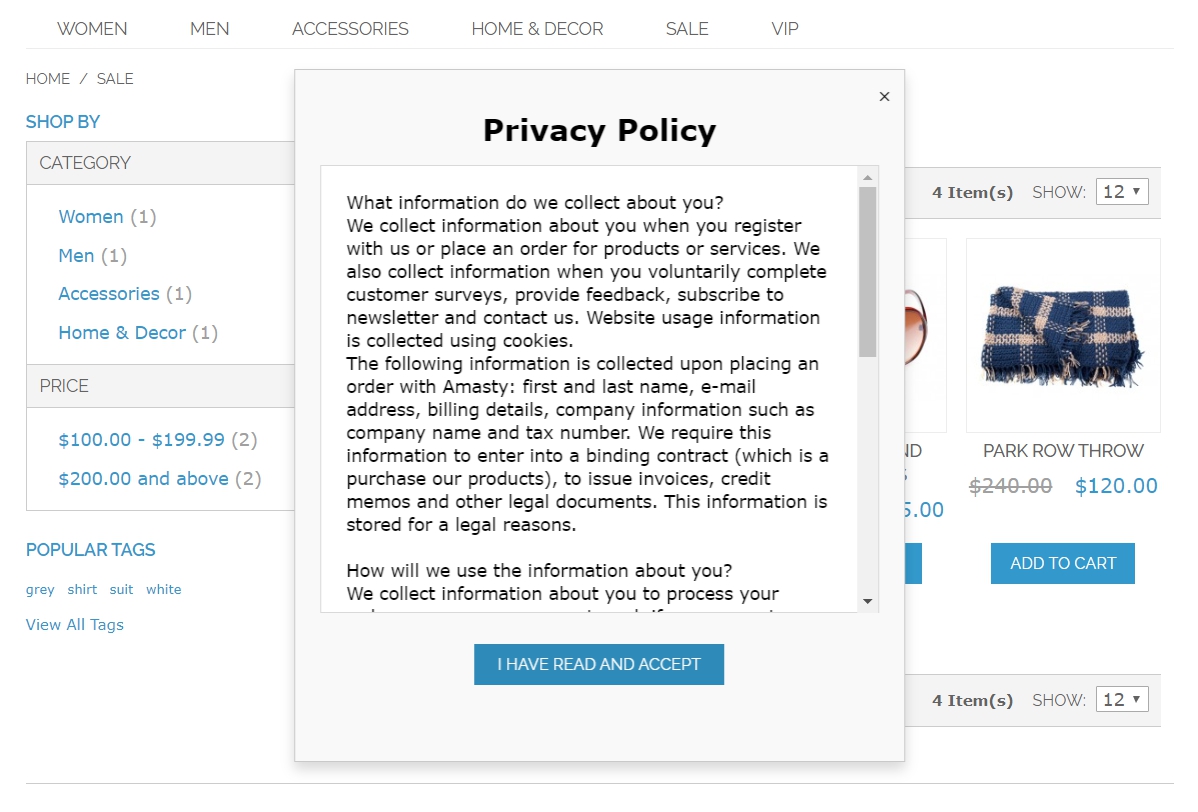Filter price $100.00 - $199.99
Screen dimensions: 1198x812
[142, 440]
